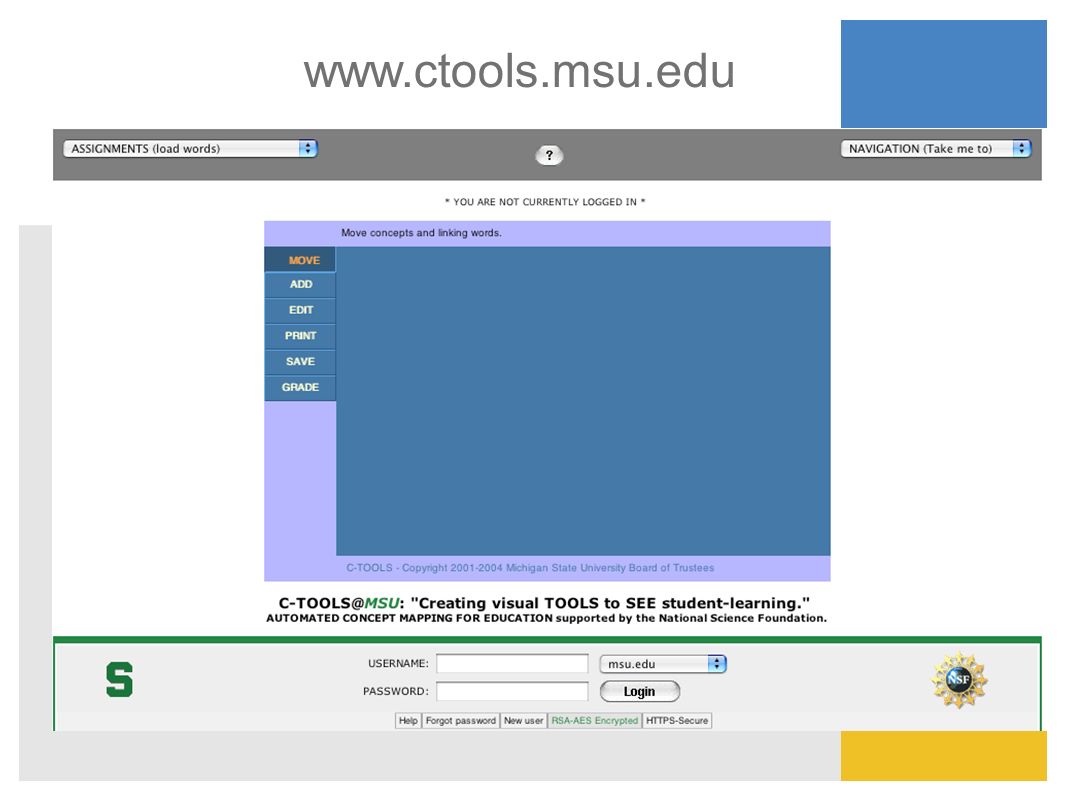1066x800 pixels.
Task: Select the SAVE tool tab
Action: coord(300,362)
